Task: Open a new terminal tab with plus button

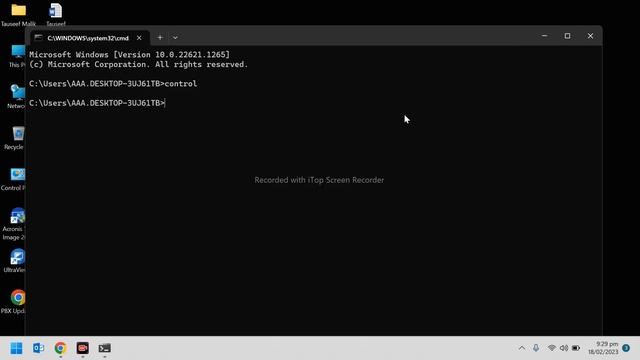Action: click(160, 38)
